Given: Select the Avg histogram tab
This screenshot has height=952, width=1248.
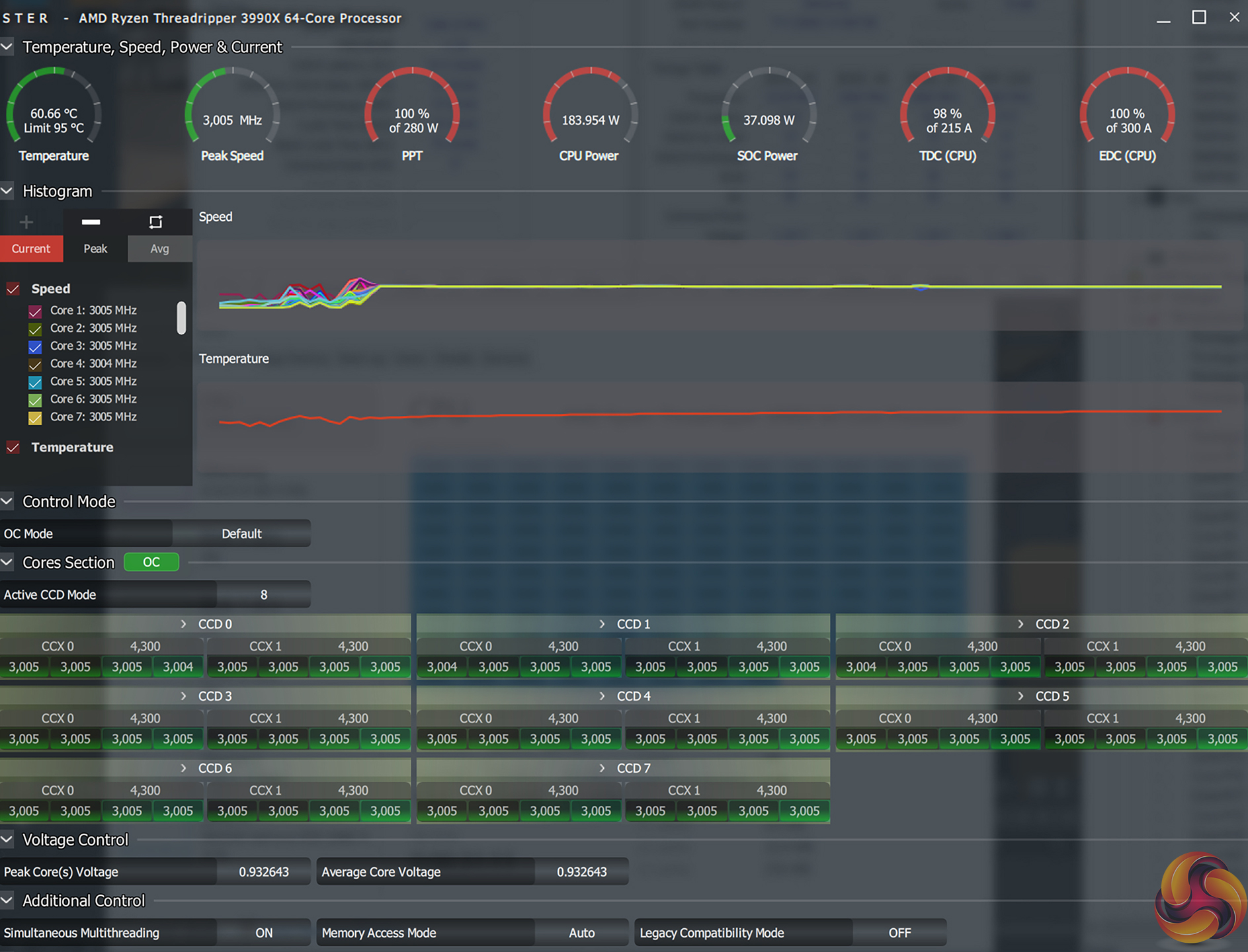Looking at the screenshot, I should point(159,249).
